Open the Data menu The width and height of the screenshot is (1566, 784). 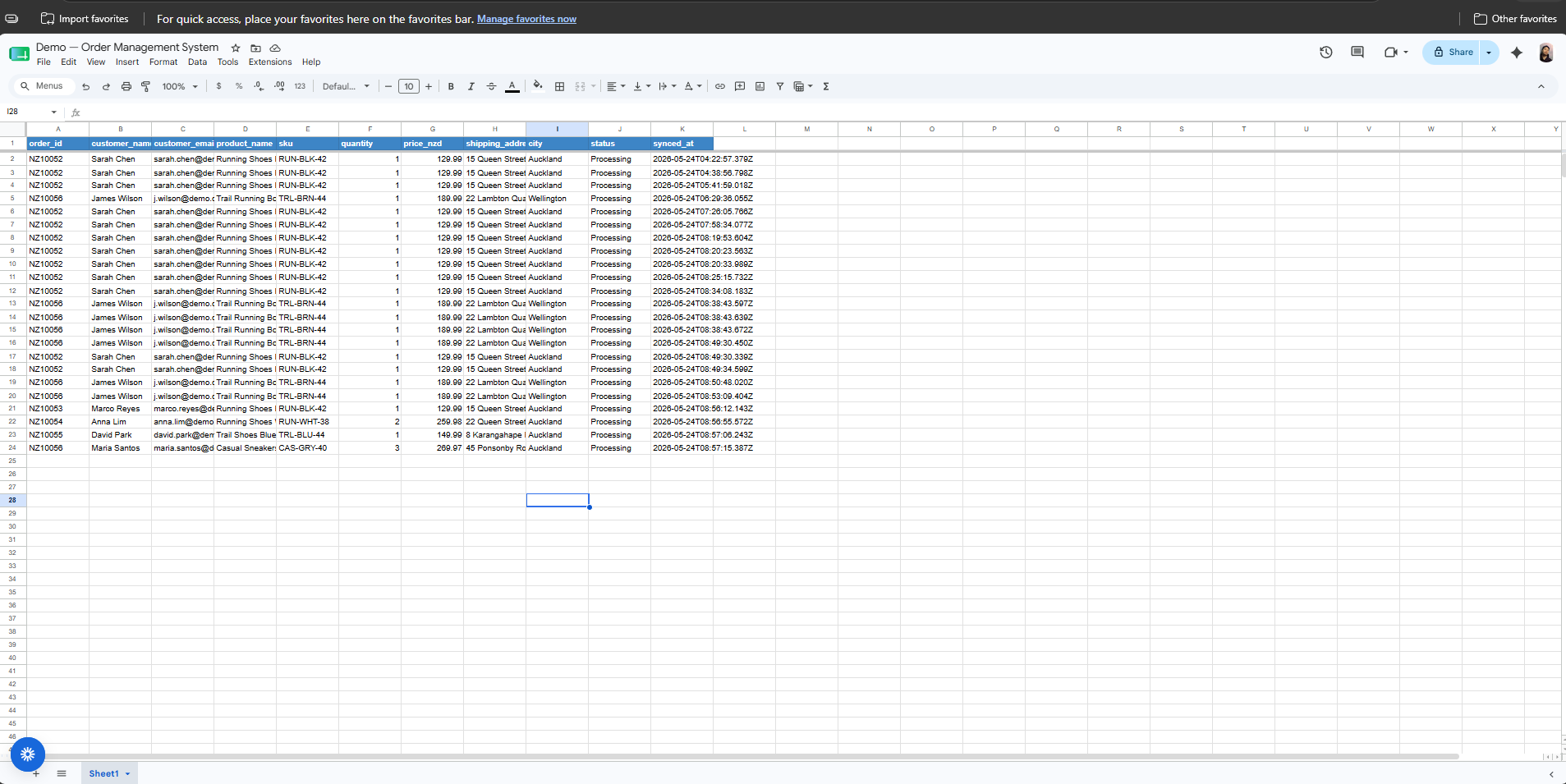197,62
